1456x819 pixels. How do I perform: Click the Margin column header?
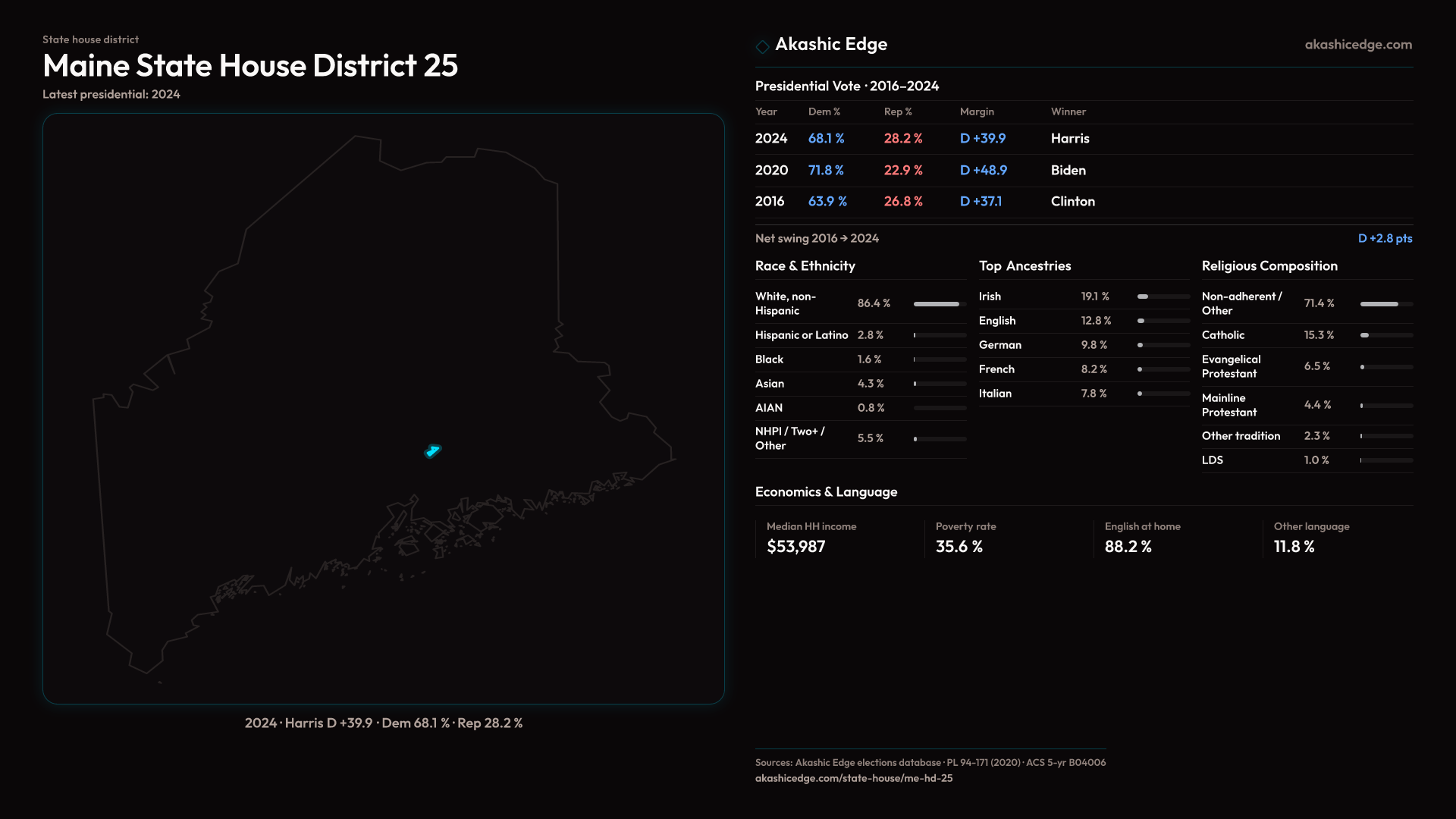pyautogui.click(x=977, y=111)
